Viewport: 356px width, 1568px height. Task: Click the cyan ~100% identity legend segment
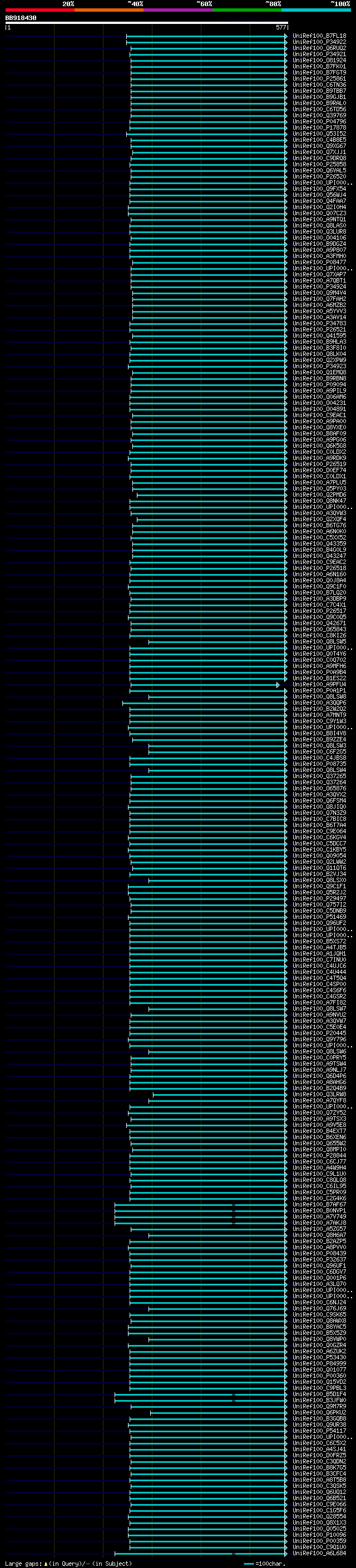click(316, 10)
